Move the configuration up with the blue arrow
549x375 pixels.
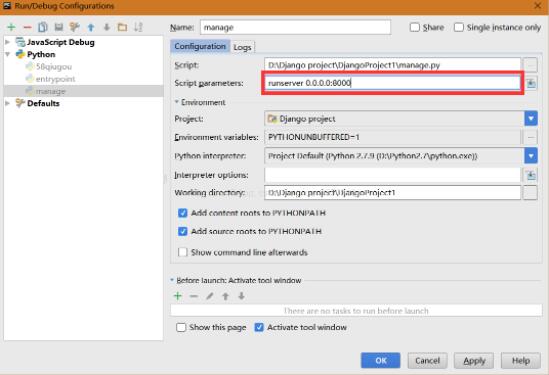click(x=91, y=27)
